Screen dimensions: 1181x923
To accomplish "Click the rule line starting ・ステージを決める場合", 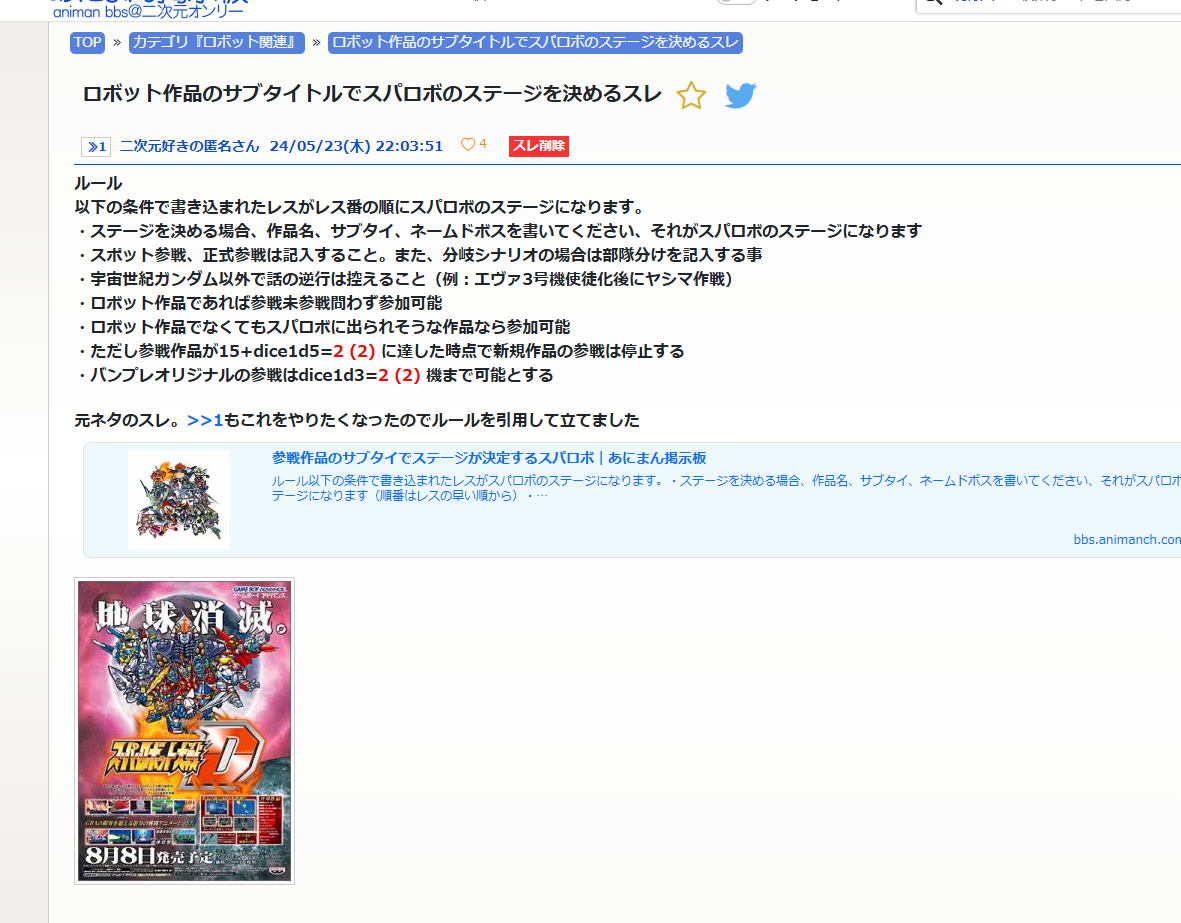I will 498,231.
